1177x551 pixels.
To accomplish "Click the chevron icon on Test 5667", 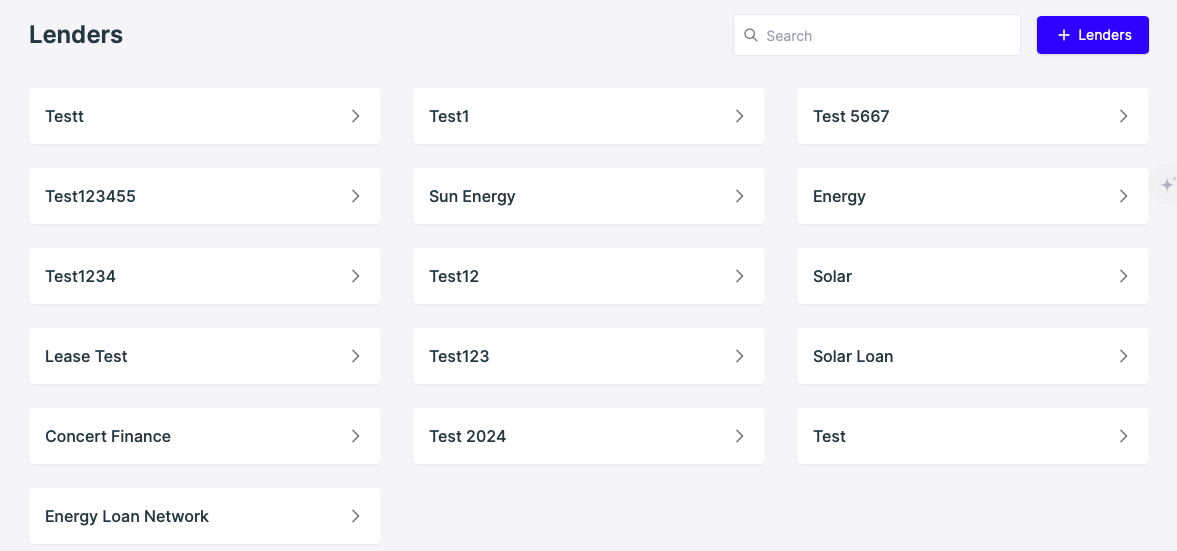I will point(1123,116).
